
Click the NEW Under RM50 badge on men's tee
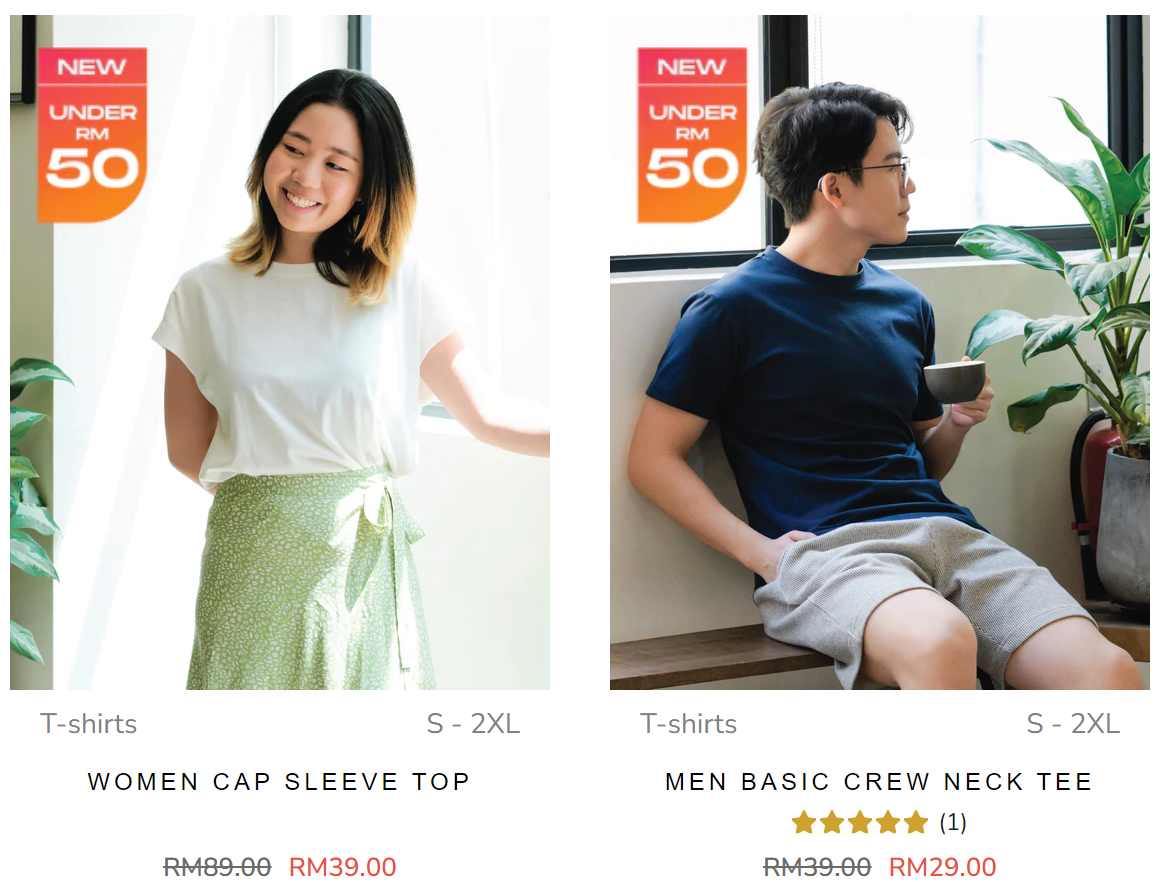[x=692, y=135]
